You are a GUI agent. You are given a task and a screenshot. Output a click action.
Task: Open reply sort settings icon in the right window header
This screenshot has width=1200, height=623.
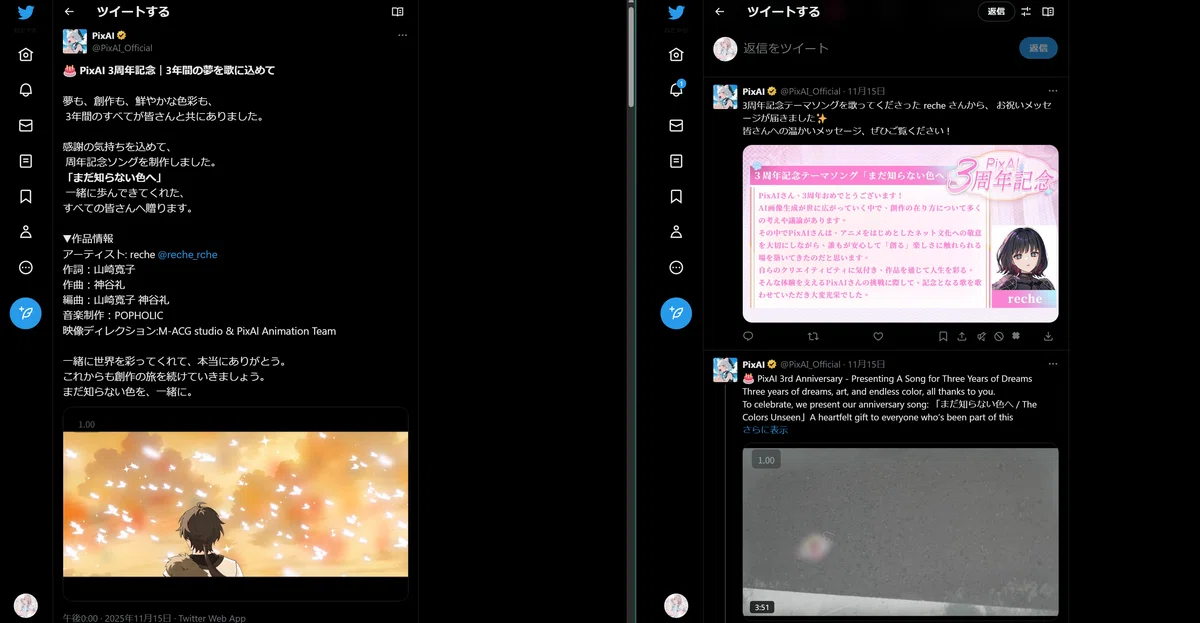[1026, 12]
